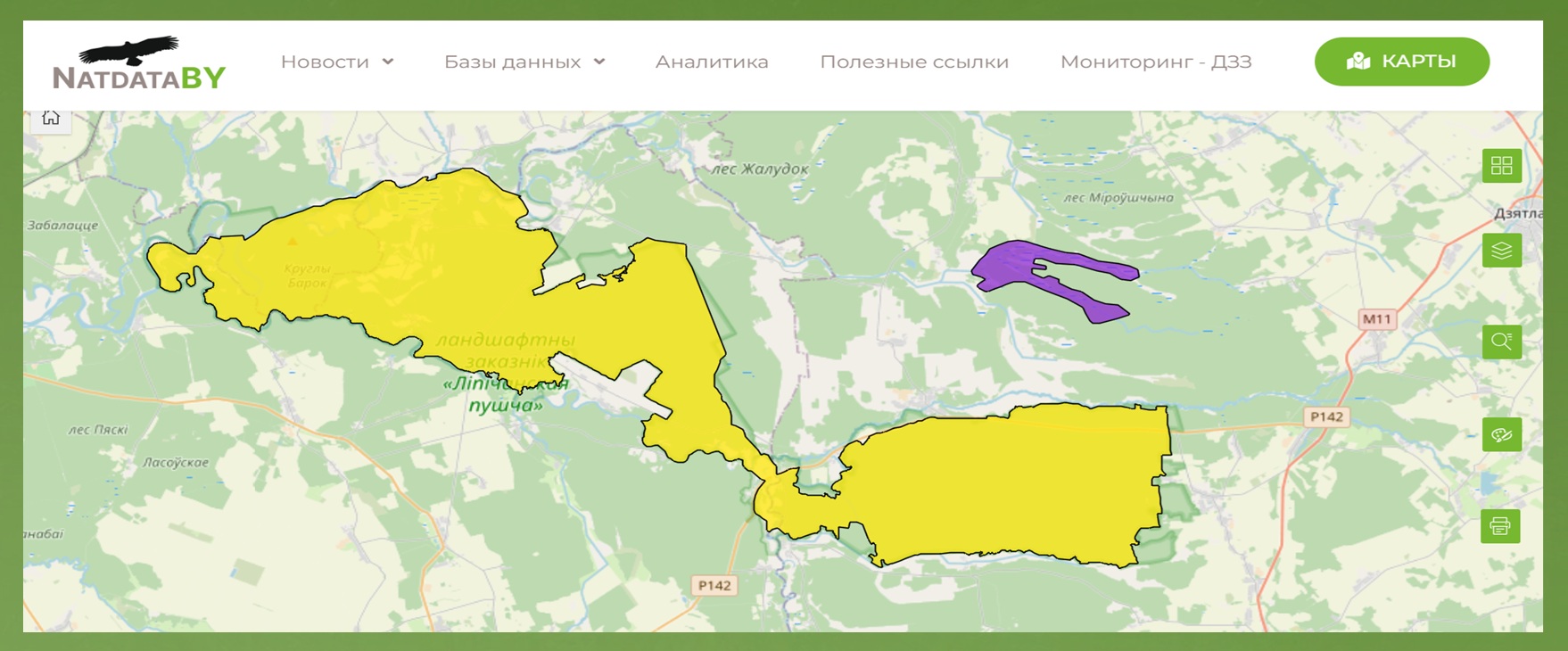Expand the Базы данных dropdown arrow
The height and width of the screenshot is (651, 1568).
(x=599, y=62)
